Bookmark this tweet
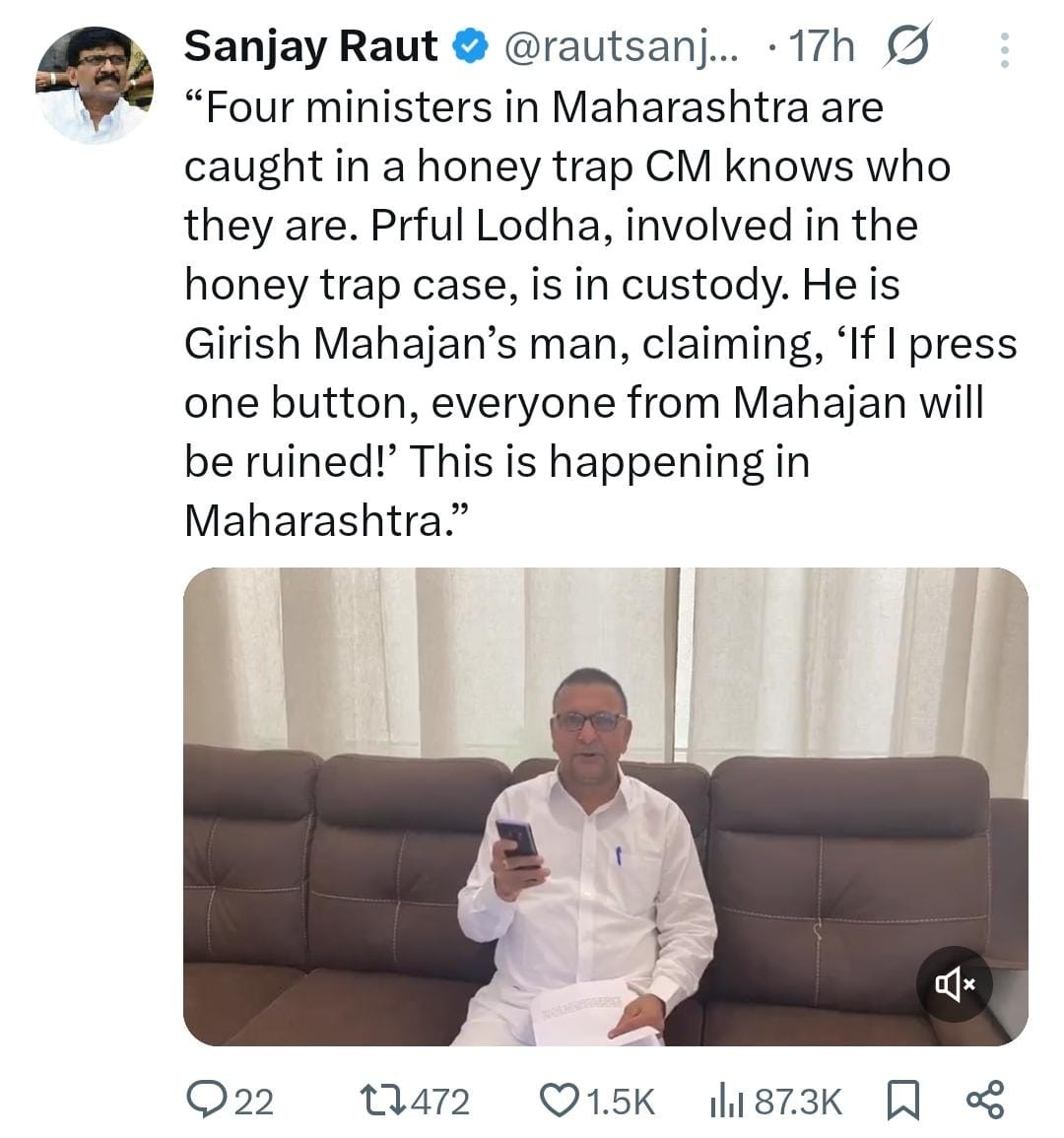Viewport: 1064px width, 1138px height. pos(902,1100)
